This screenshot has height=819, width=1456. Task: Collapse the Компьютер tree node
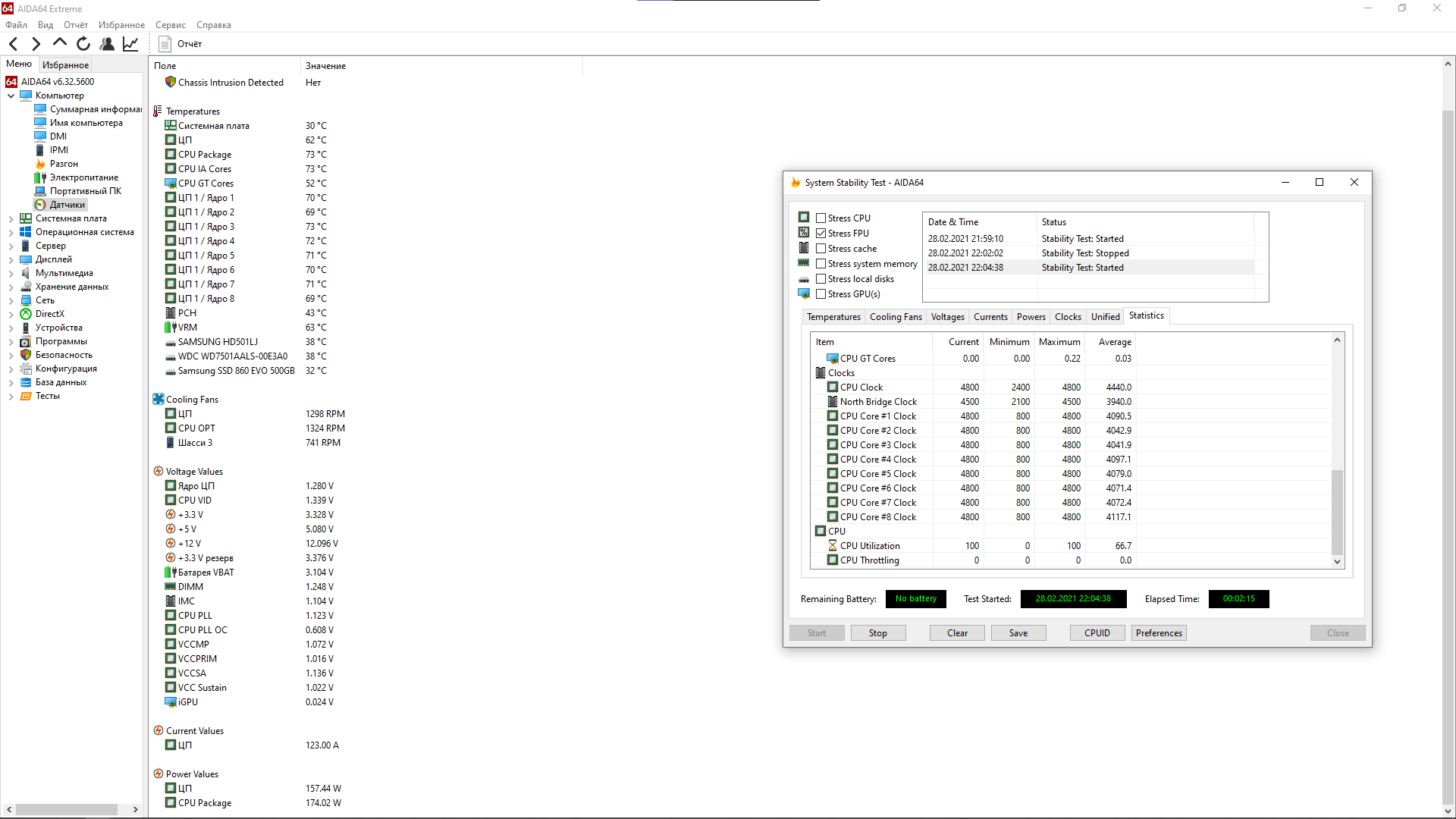click(x=11, y=96)
